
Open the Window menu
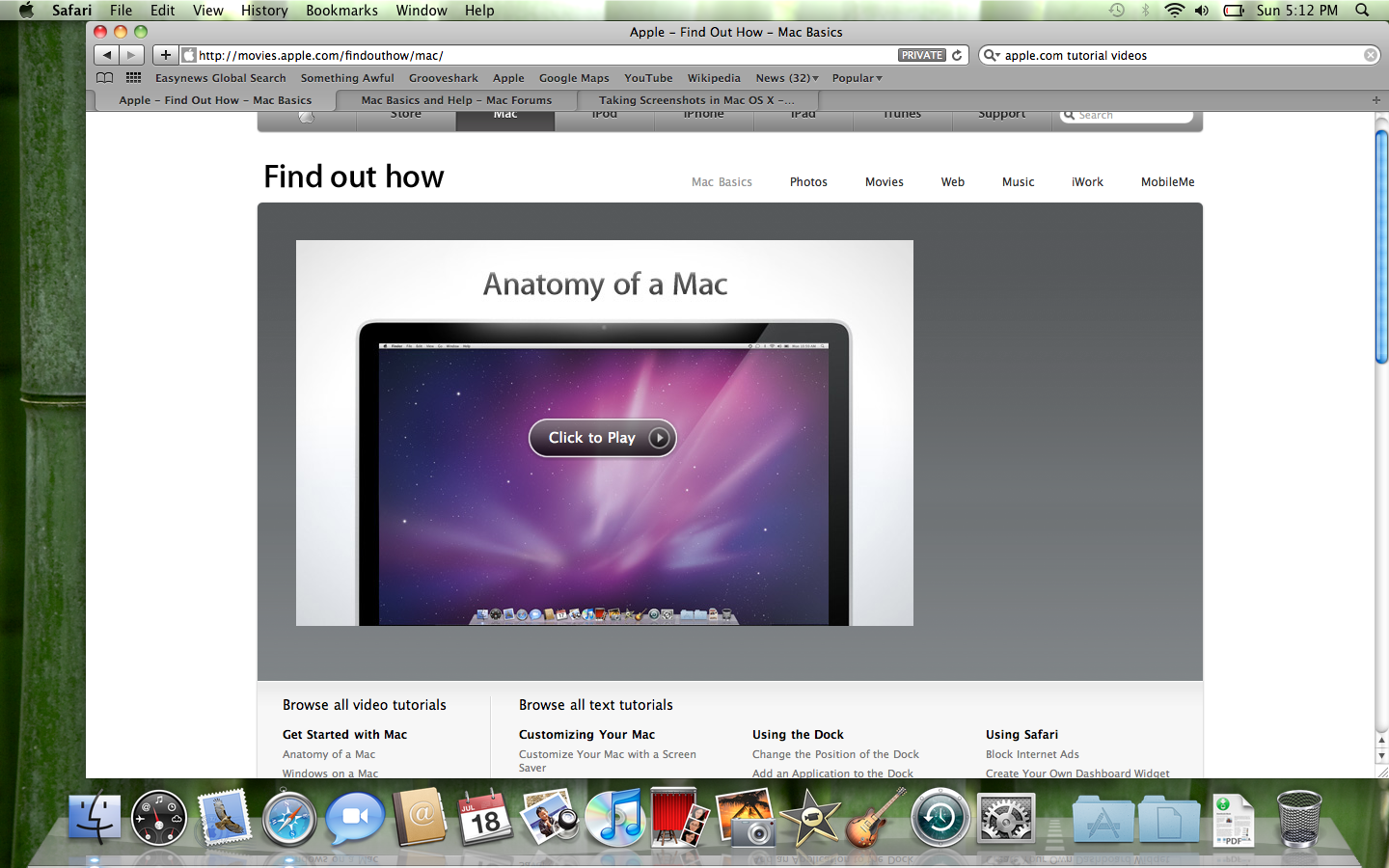point(422,11)
